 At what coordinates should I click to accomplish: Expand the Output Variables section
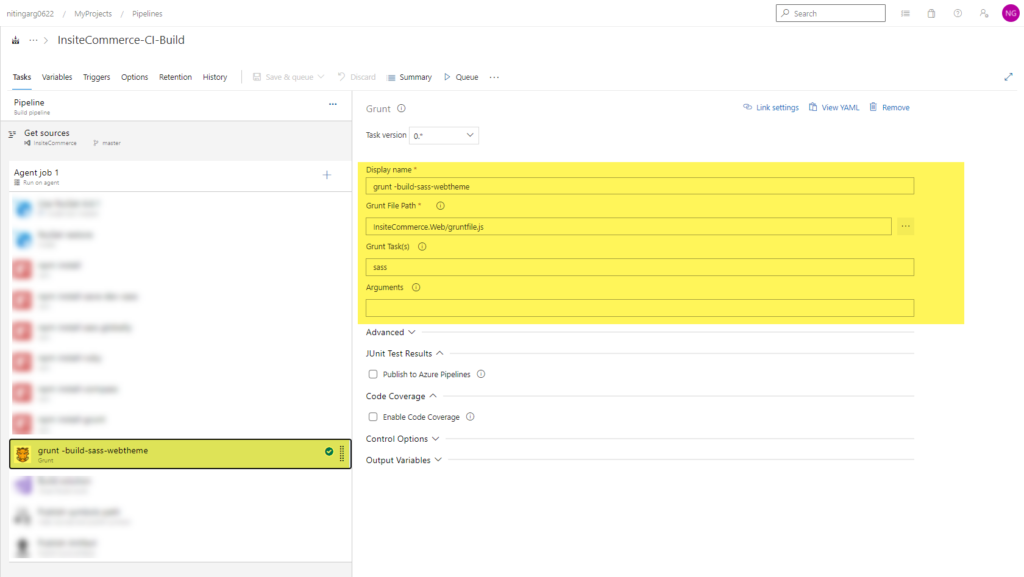tap(404, 460)
